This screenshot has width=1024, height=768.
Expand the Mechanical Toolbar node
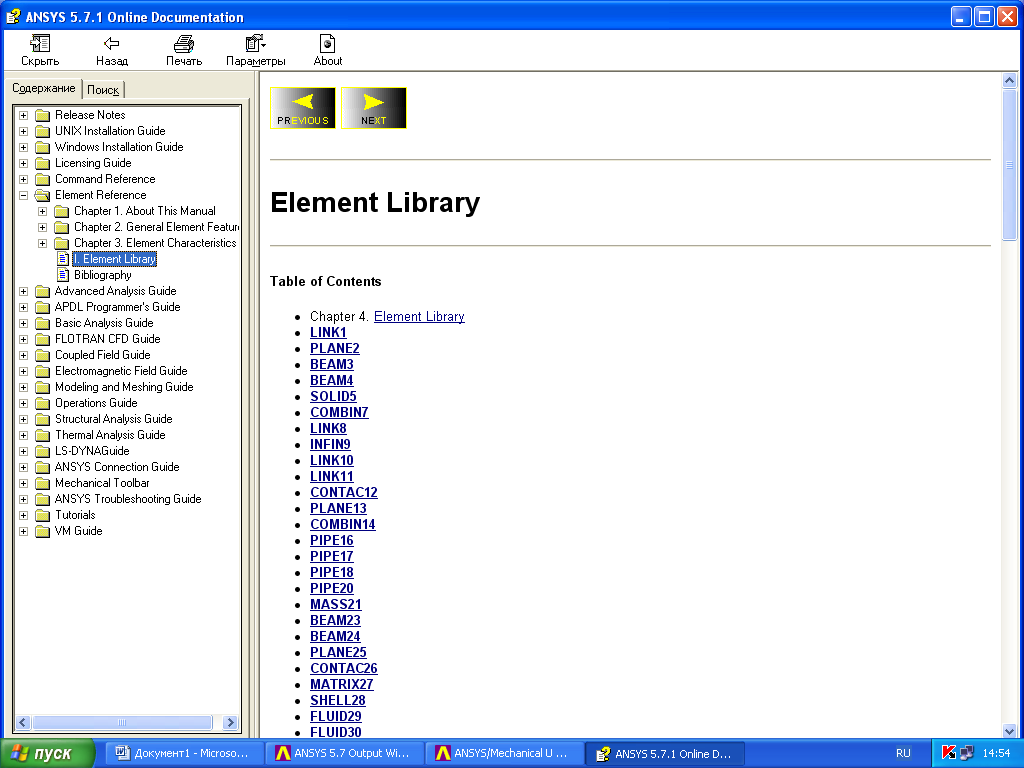pos(24,483)
